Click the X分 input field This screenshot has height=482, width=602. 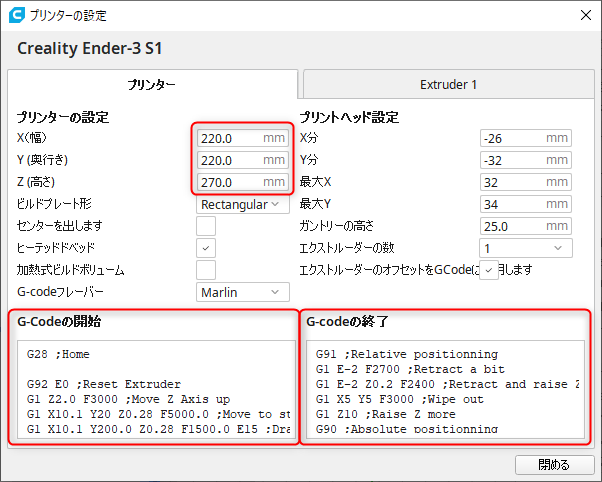click(x=526, y=138)
